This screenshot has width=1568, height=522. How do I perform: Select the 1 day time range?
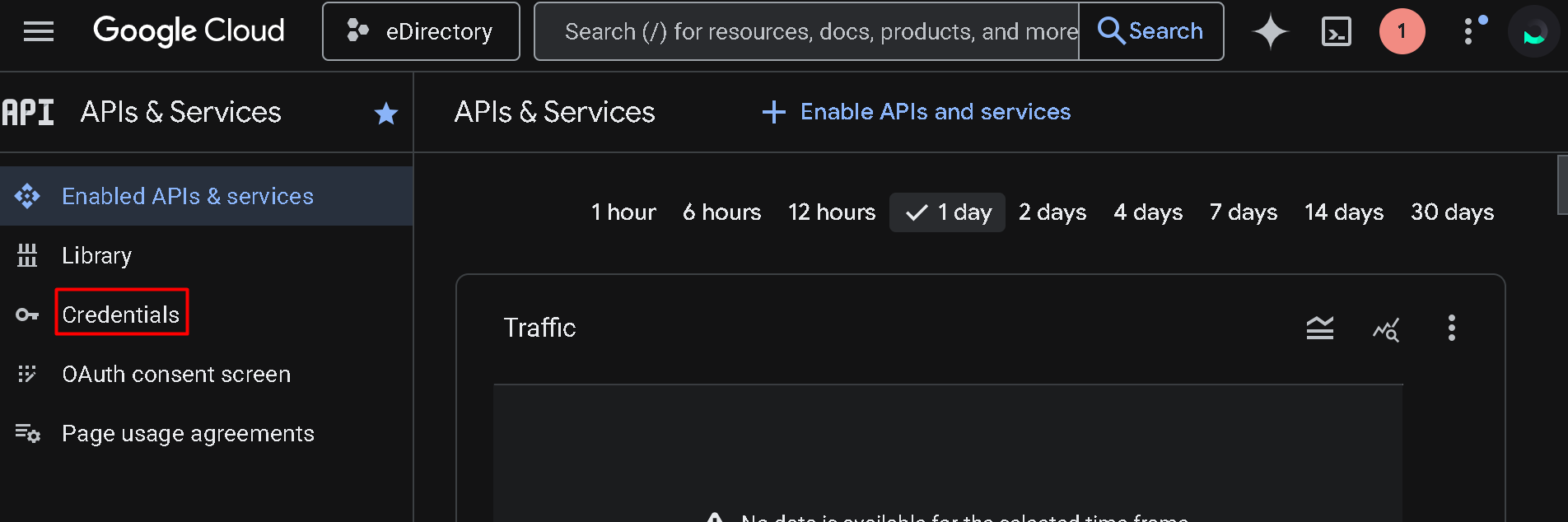coord(947,212)
